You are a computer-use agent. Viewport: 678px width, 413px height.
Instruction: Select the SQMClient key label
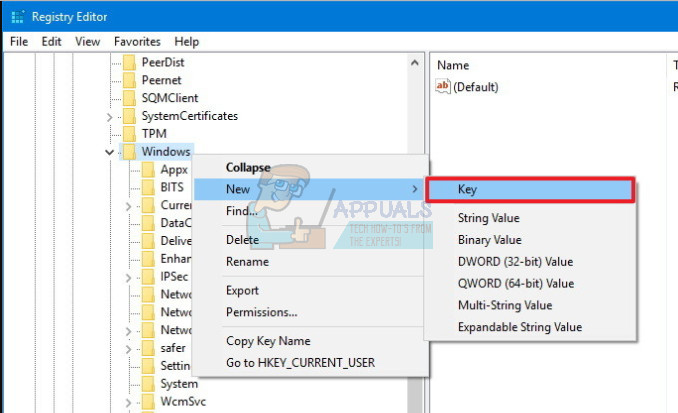click(170, 98)
